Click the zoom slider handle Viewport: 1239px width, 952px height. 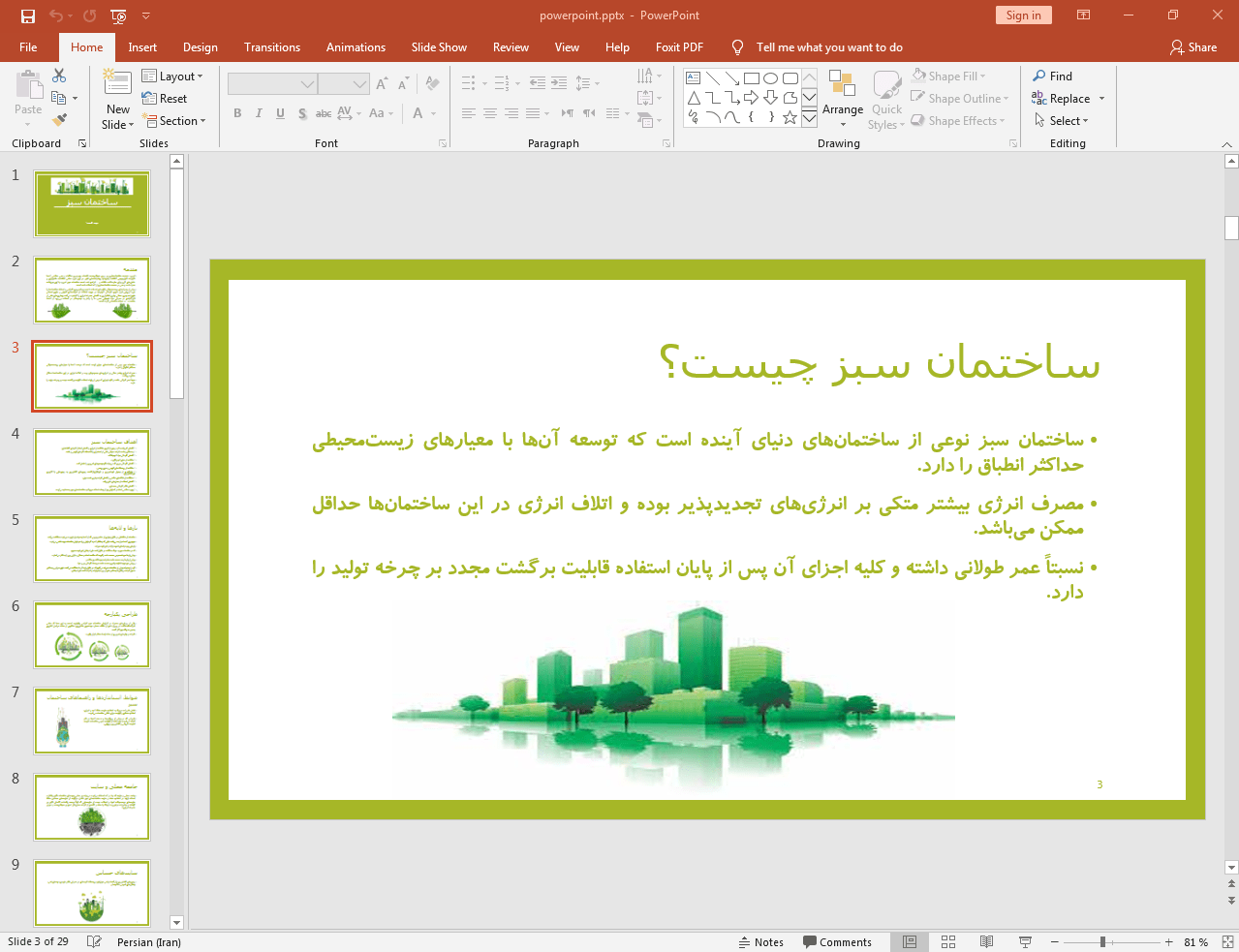pyautogui.click(x=1102, y=942)
